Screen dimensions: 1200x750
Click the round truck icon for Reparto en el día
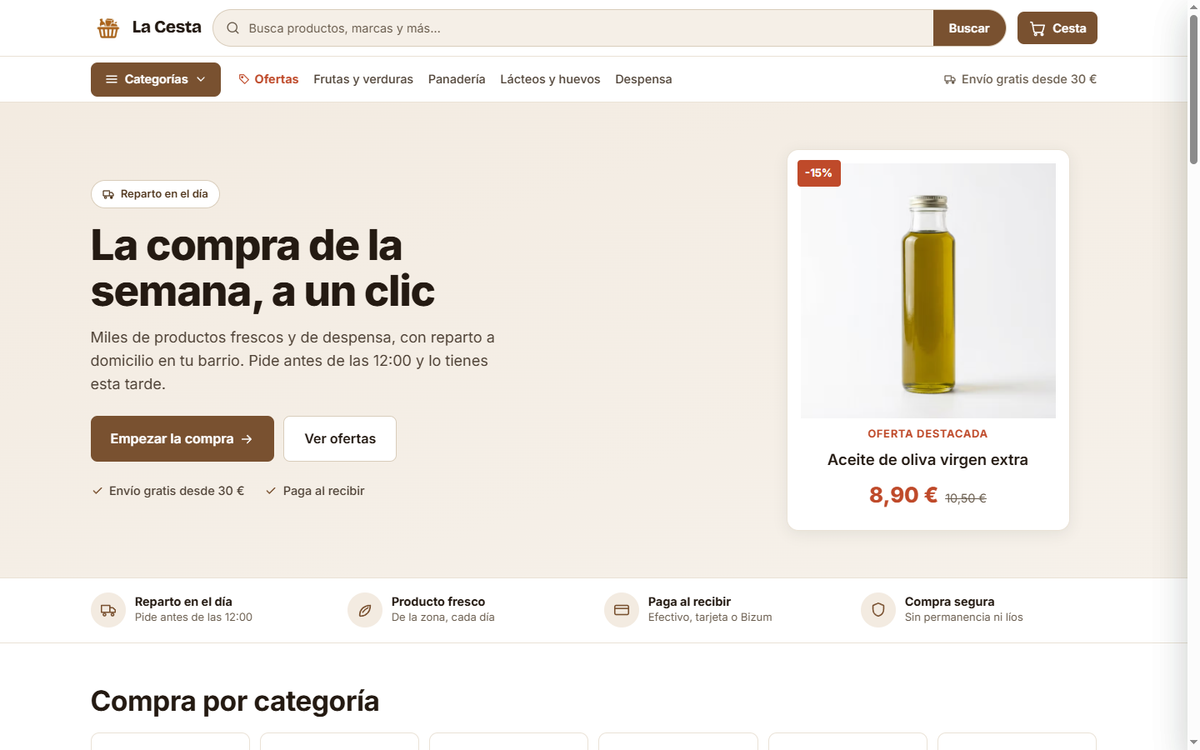click(x=108, y=610)
